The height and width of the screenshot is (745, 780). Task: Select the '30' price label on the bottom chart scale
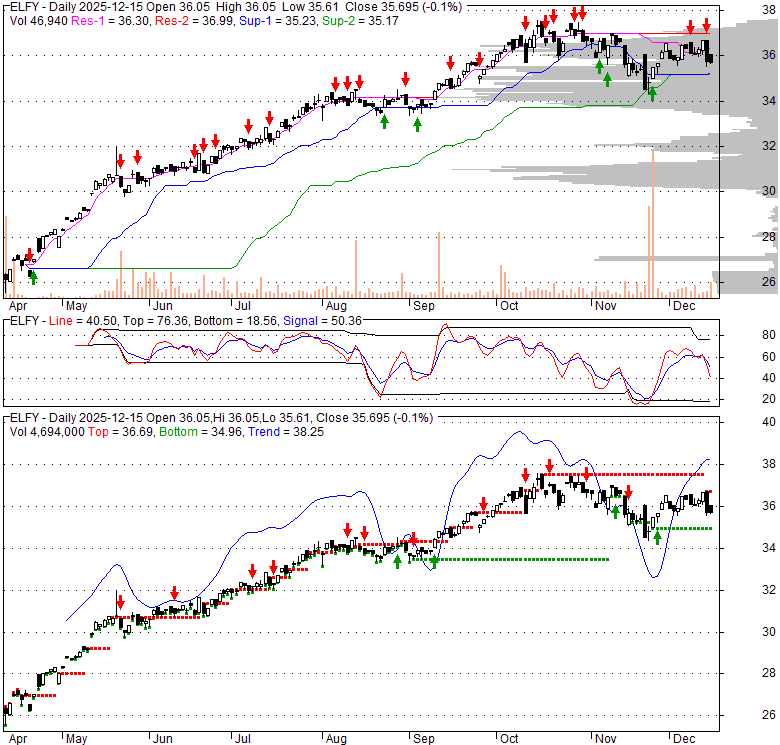(x=769, y=632)
